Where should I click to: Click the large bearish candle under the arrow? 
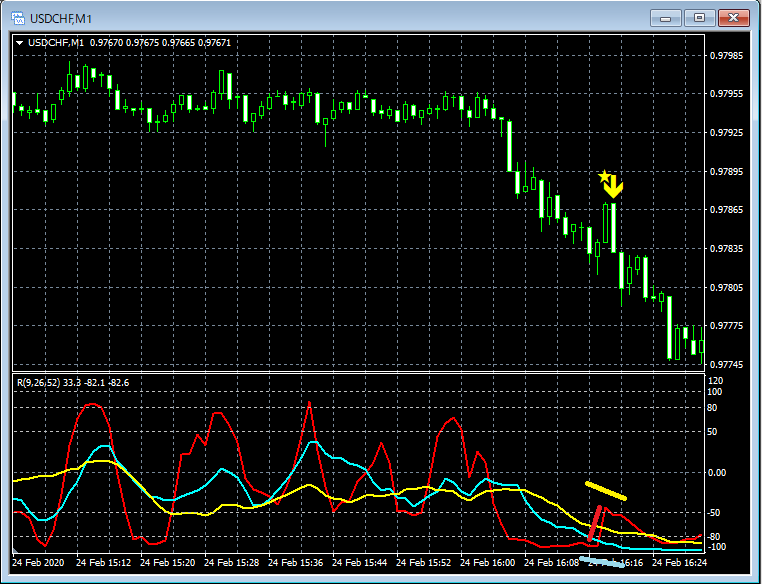(x=614, y=227)
